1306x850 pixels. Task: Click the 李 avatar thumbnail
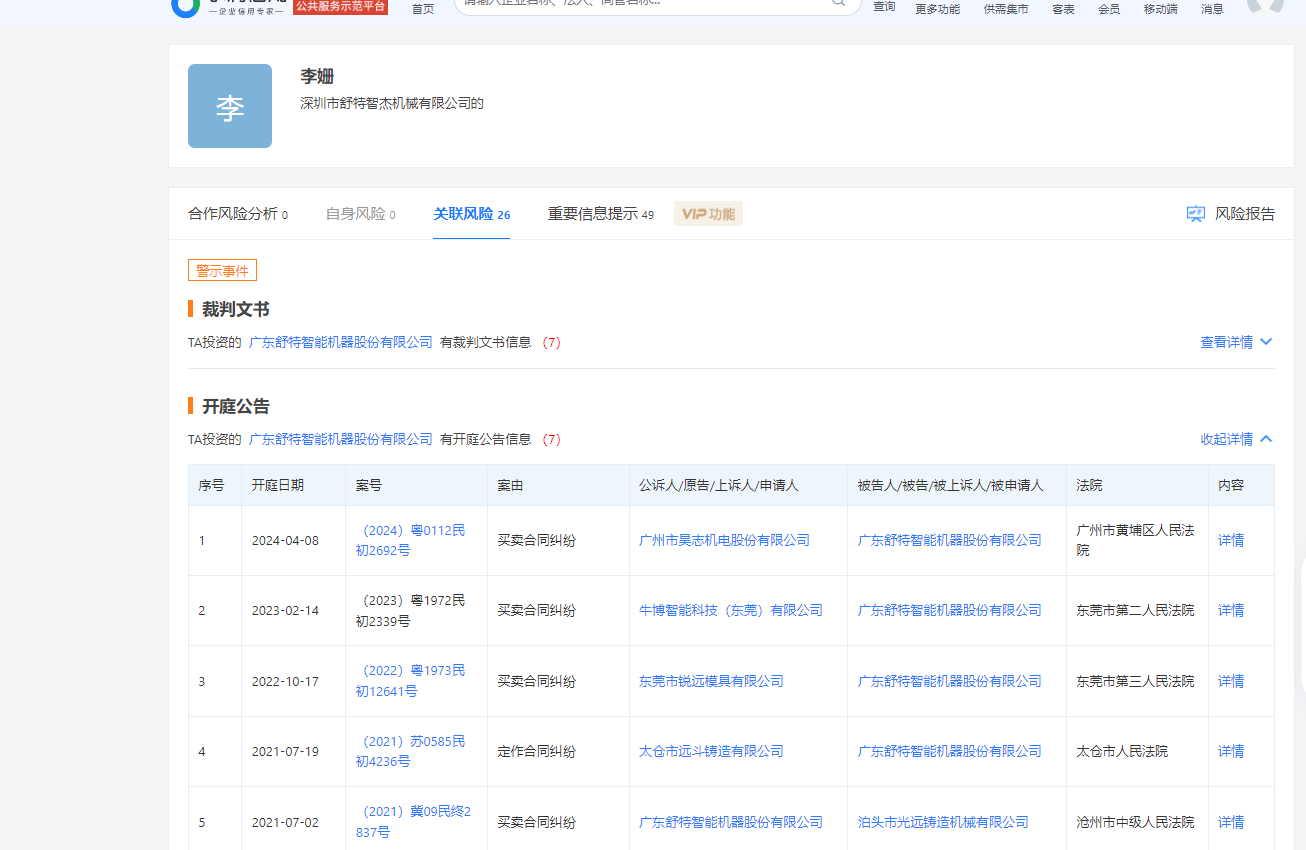tap(230, 106)
